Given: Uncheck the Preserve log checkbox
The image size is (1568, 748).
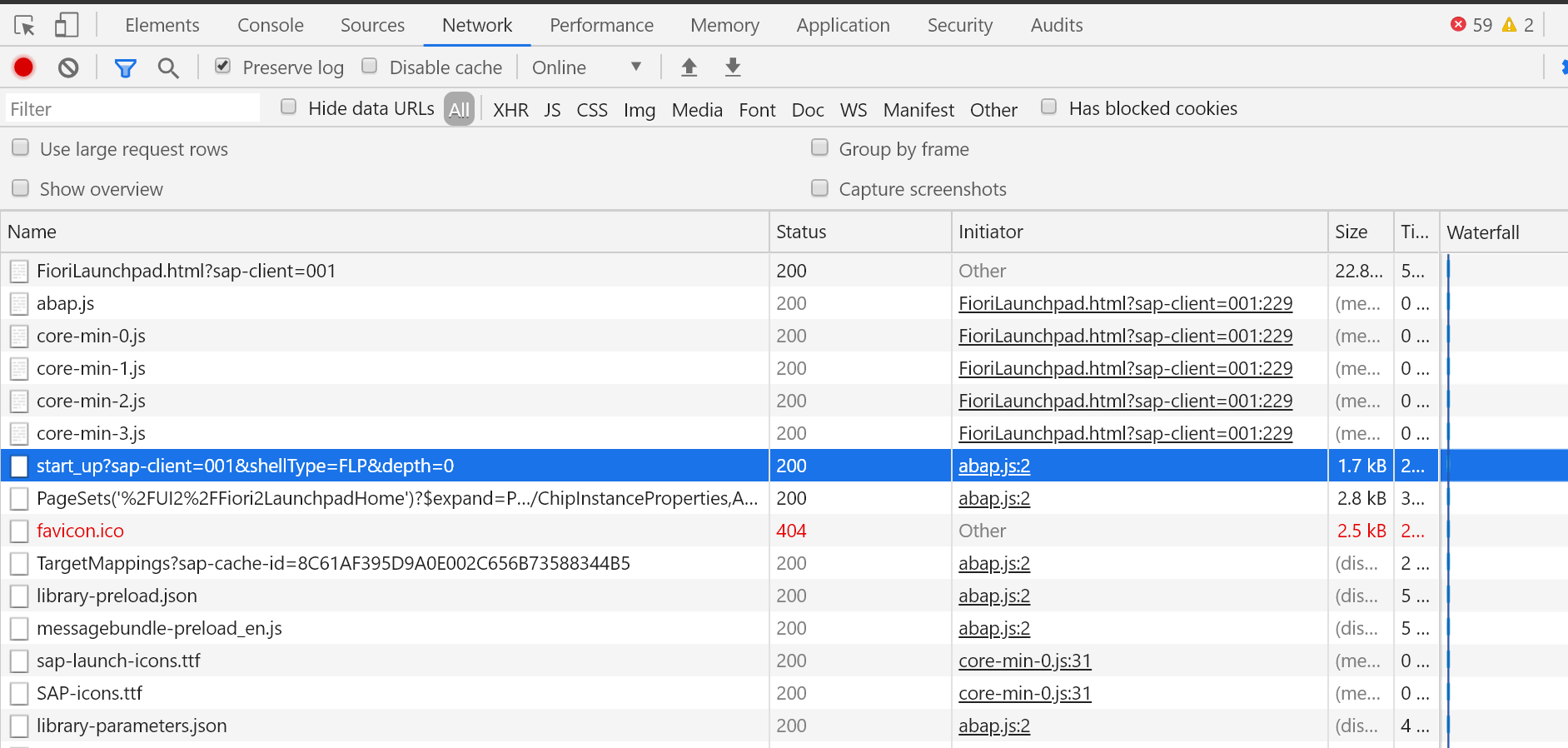Looking at the screenshot, I should tap(222, 66).
